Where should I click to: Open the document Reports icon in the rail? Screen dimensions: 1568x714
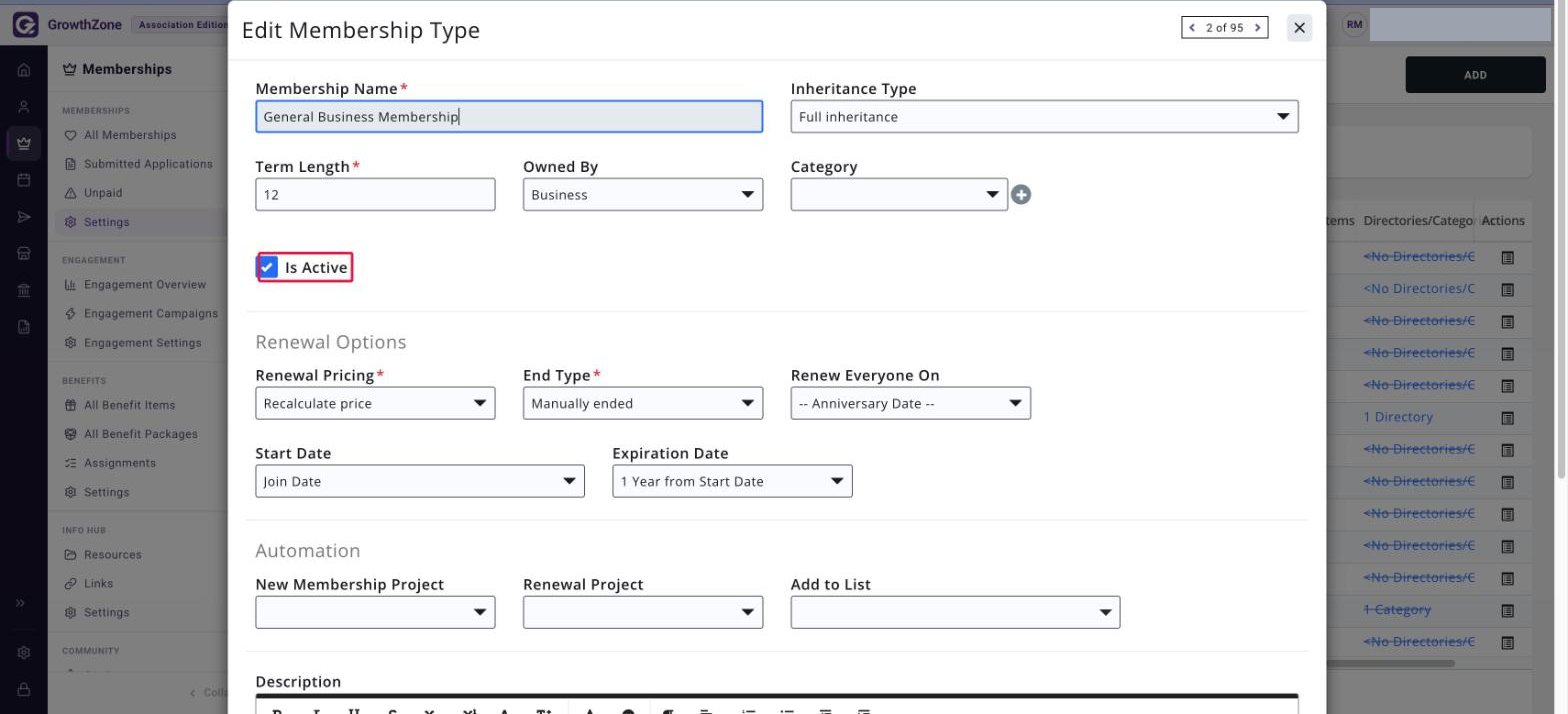tap(24, 326)
